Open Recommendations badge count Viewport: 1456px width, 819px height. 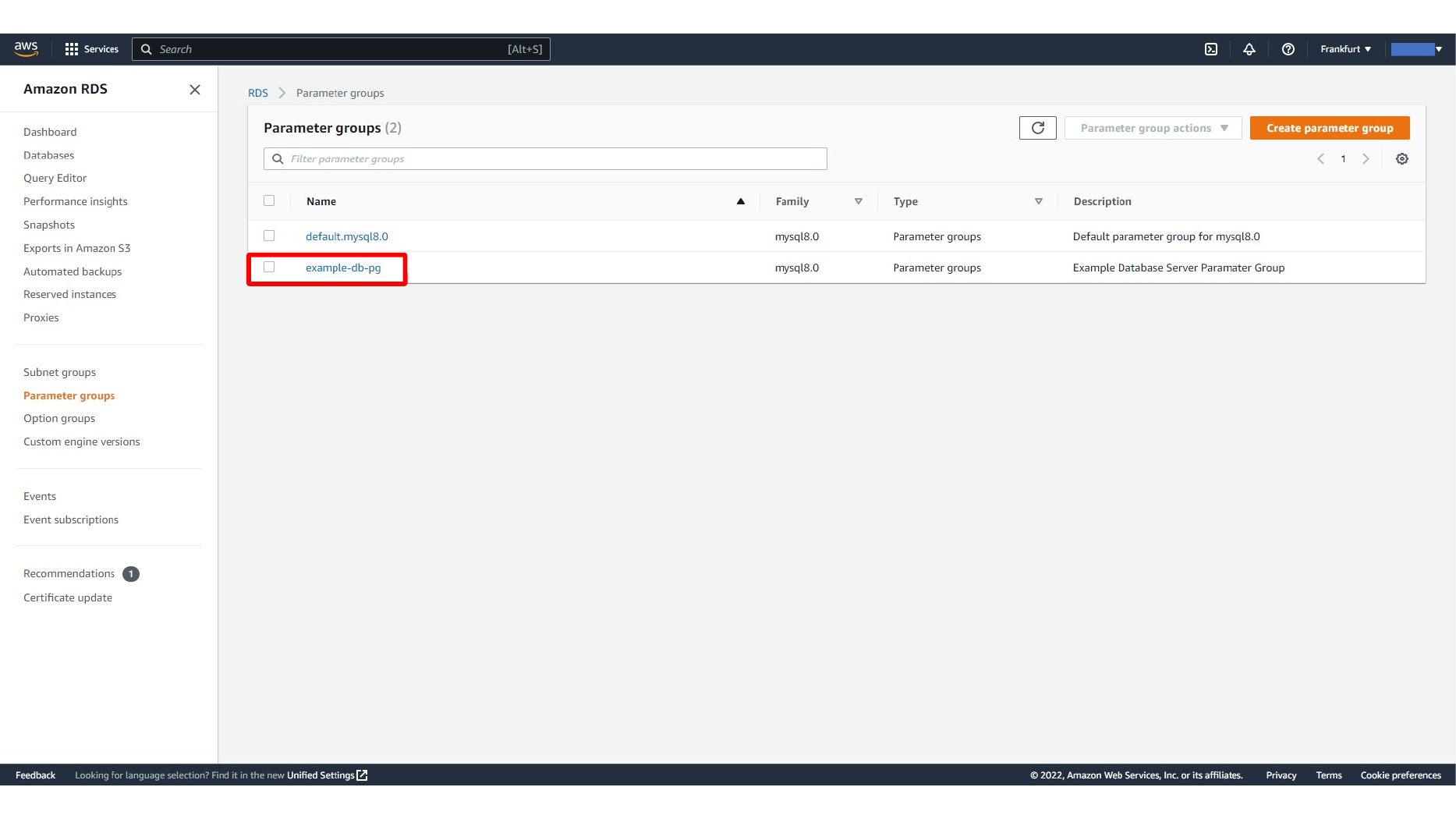click(131, 574)
